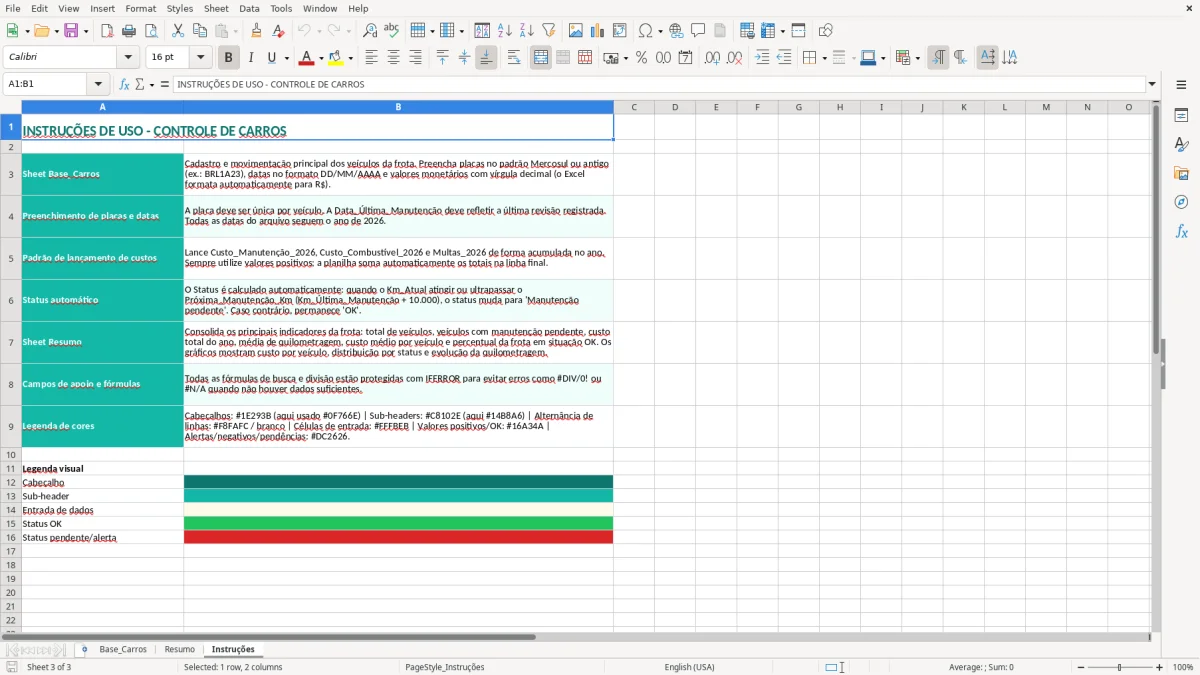The image size is (1200, 675).
Task: Open sidebar Navigator panel
Action: 1181,202
